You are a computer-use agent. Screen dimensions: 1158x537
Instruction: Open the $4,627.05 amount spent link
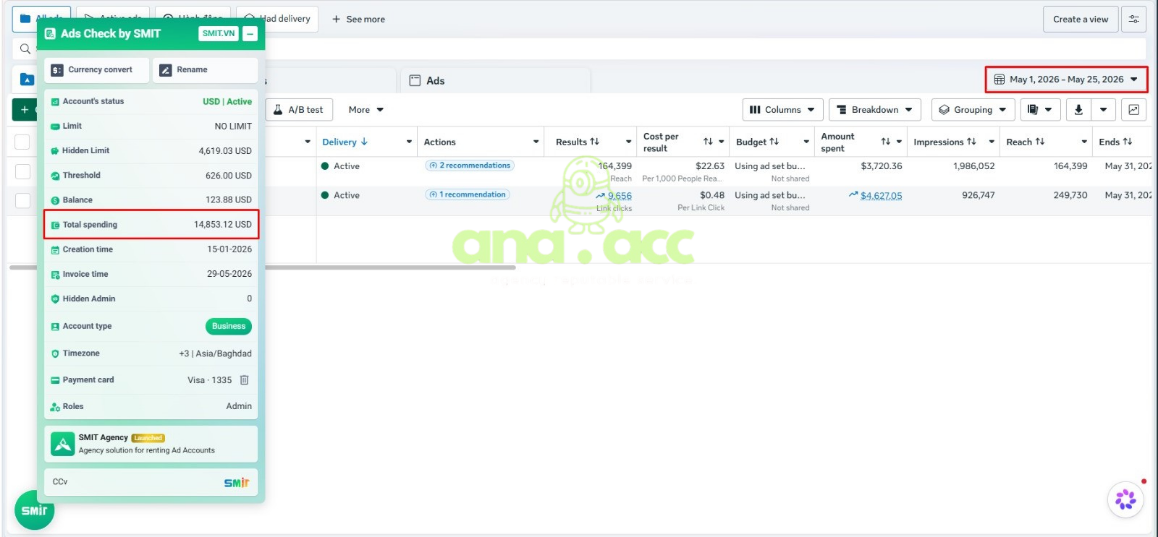point(881,196)
